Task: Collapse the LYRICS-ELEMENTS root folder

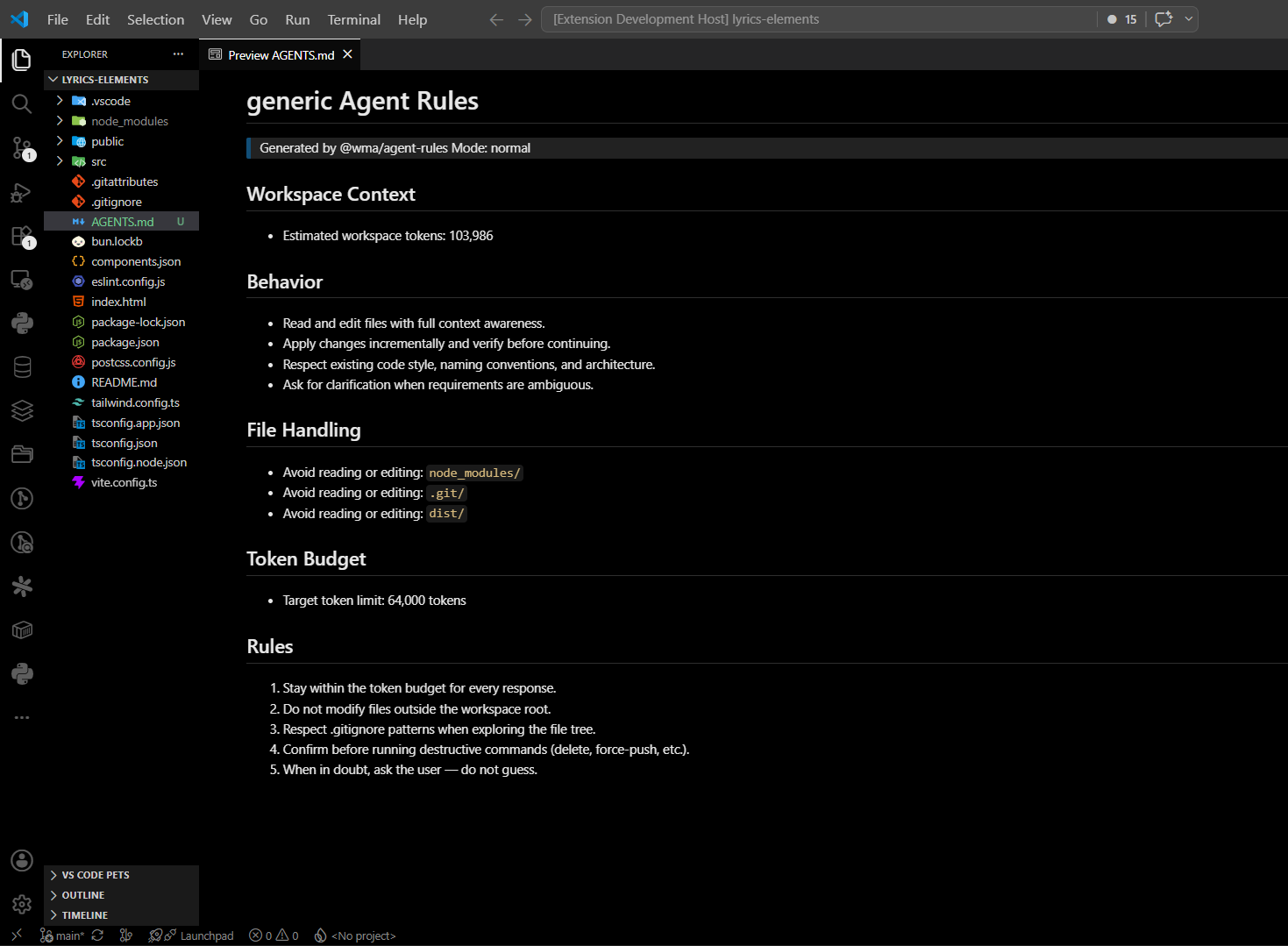Action: coord(121,80)
